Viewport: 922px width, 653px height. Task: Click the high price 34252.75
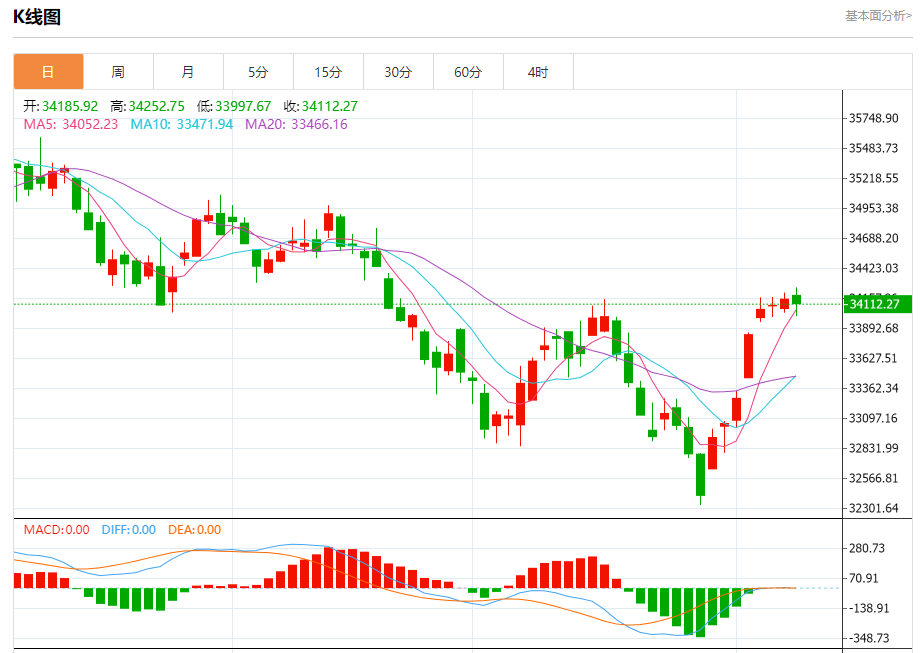point(156,106)
